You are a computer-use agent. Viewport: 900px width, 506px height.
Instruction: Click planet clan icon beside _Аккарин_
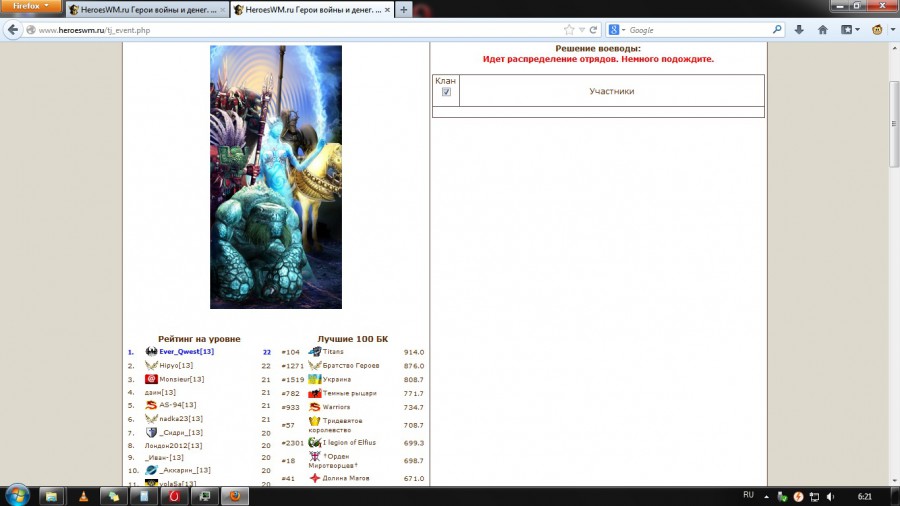151,470
